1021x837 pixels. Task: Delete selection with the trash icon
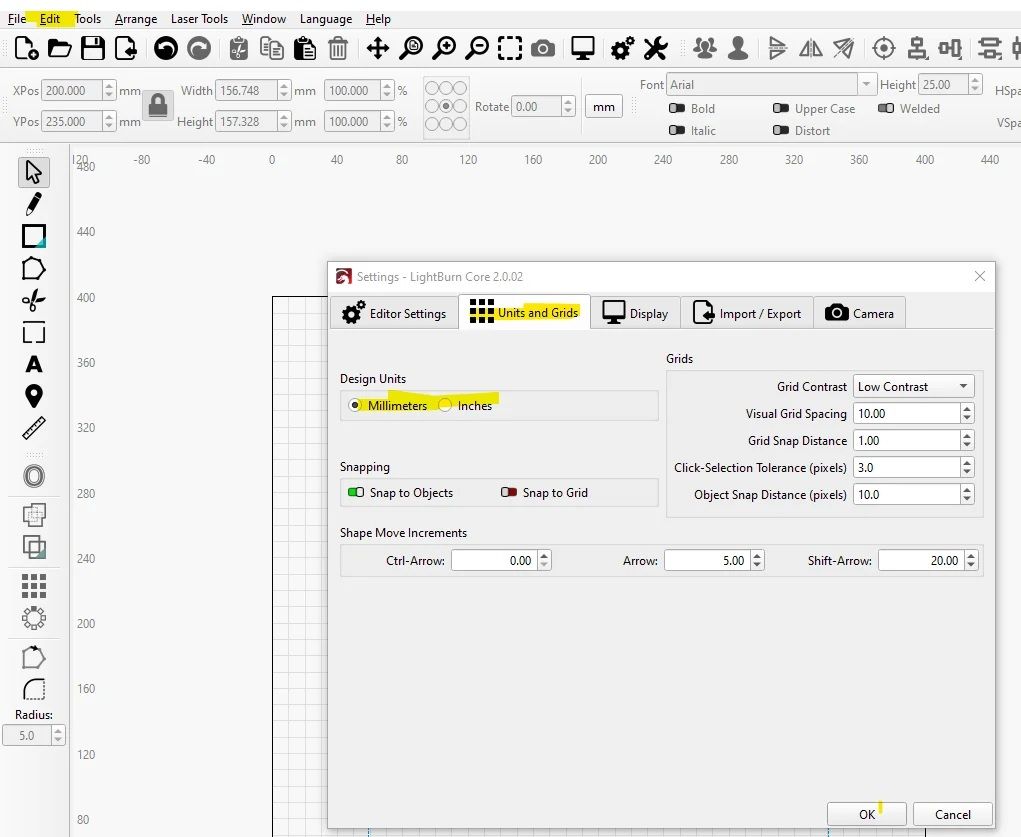click(x=338, y=48)
